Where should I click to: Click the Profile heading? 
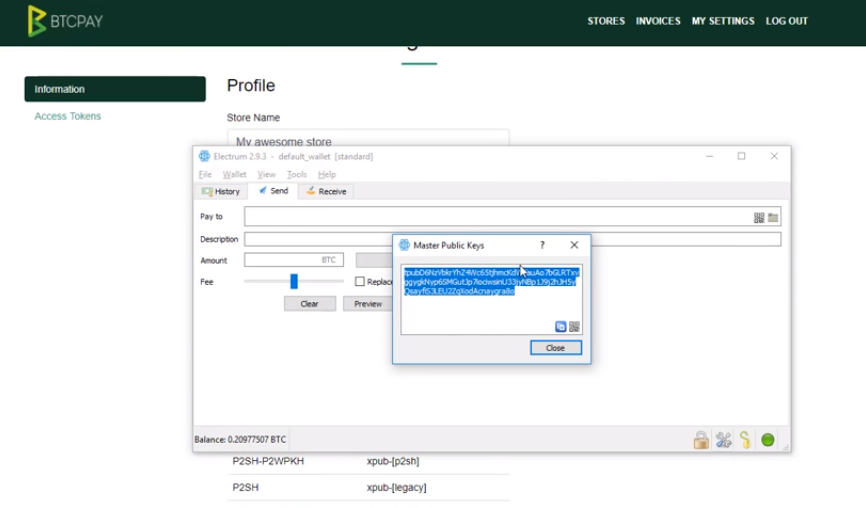pos(251,86)
